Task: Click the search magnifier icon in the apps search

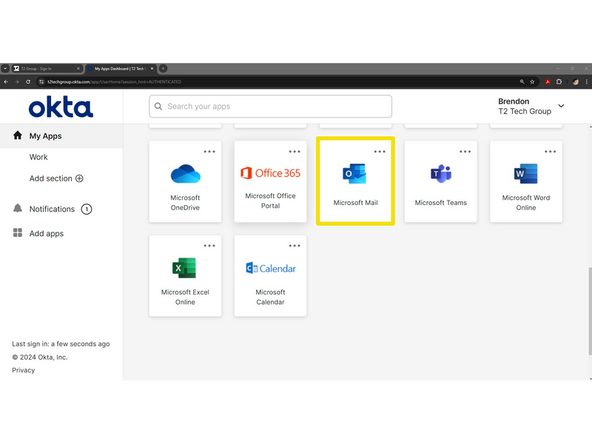Action: [158, 106]
